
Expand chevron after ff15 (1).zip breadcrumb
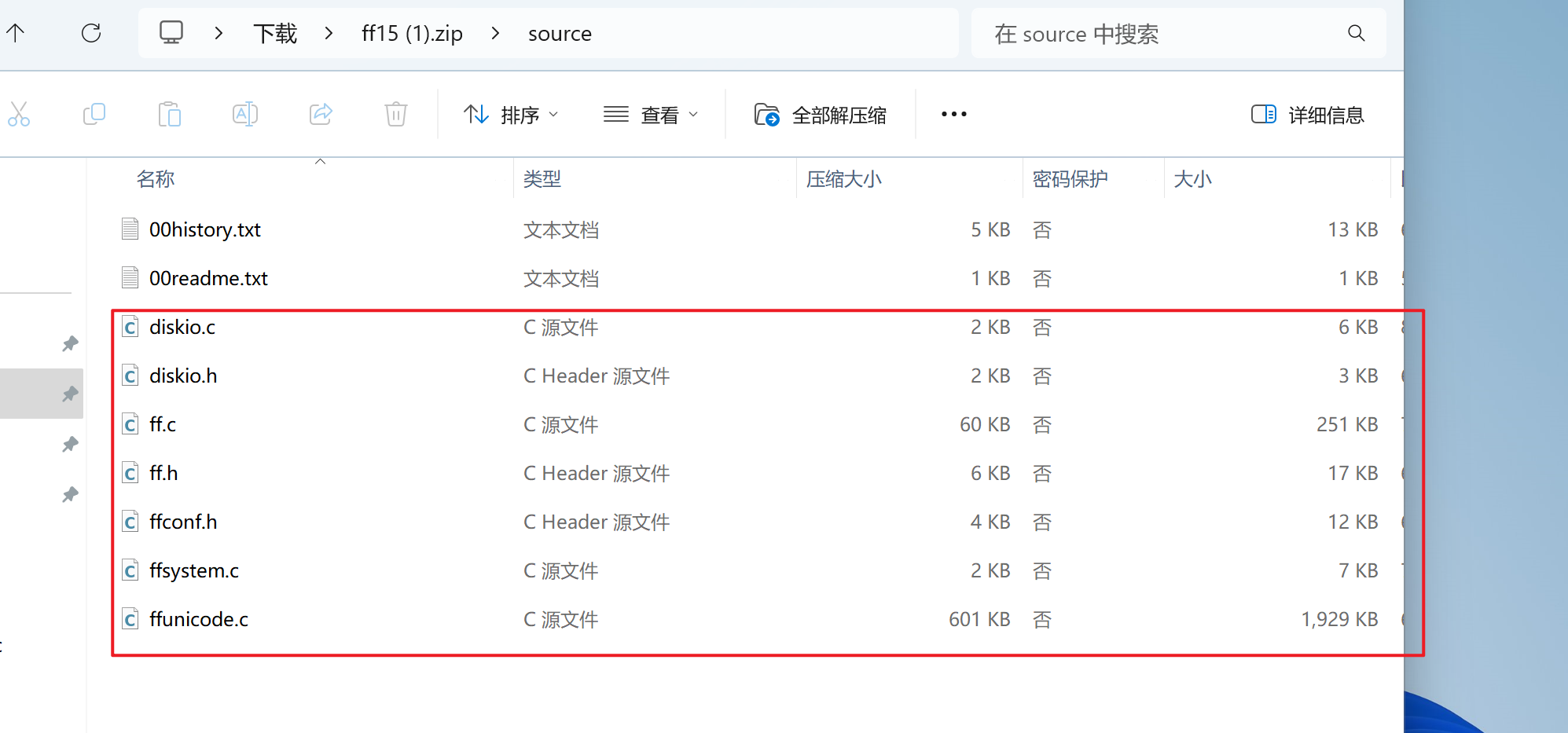(x=495, y=33)
